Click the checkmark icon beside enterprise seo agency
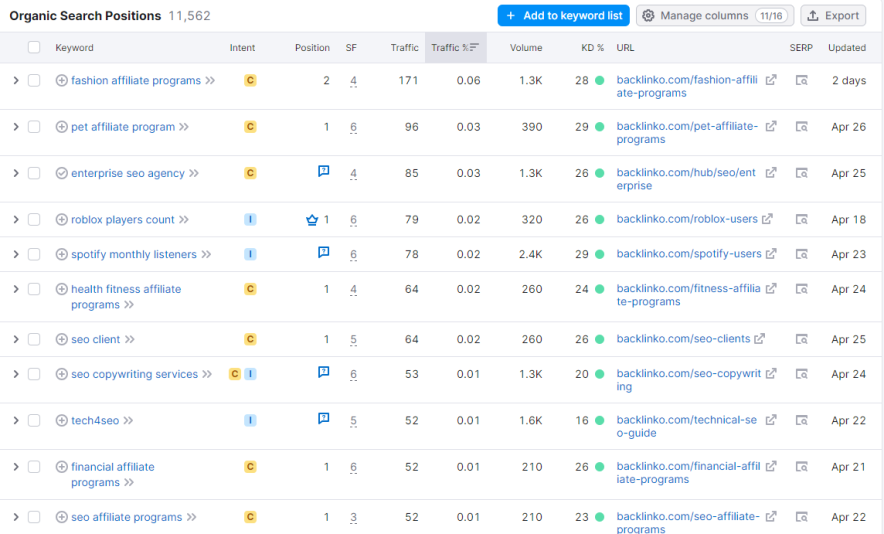Viewport: 884px width, 534px height. click(x=62, y=173)
